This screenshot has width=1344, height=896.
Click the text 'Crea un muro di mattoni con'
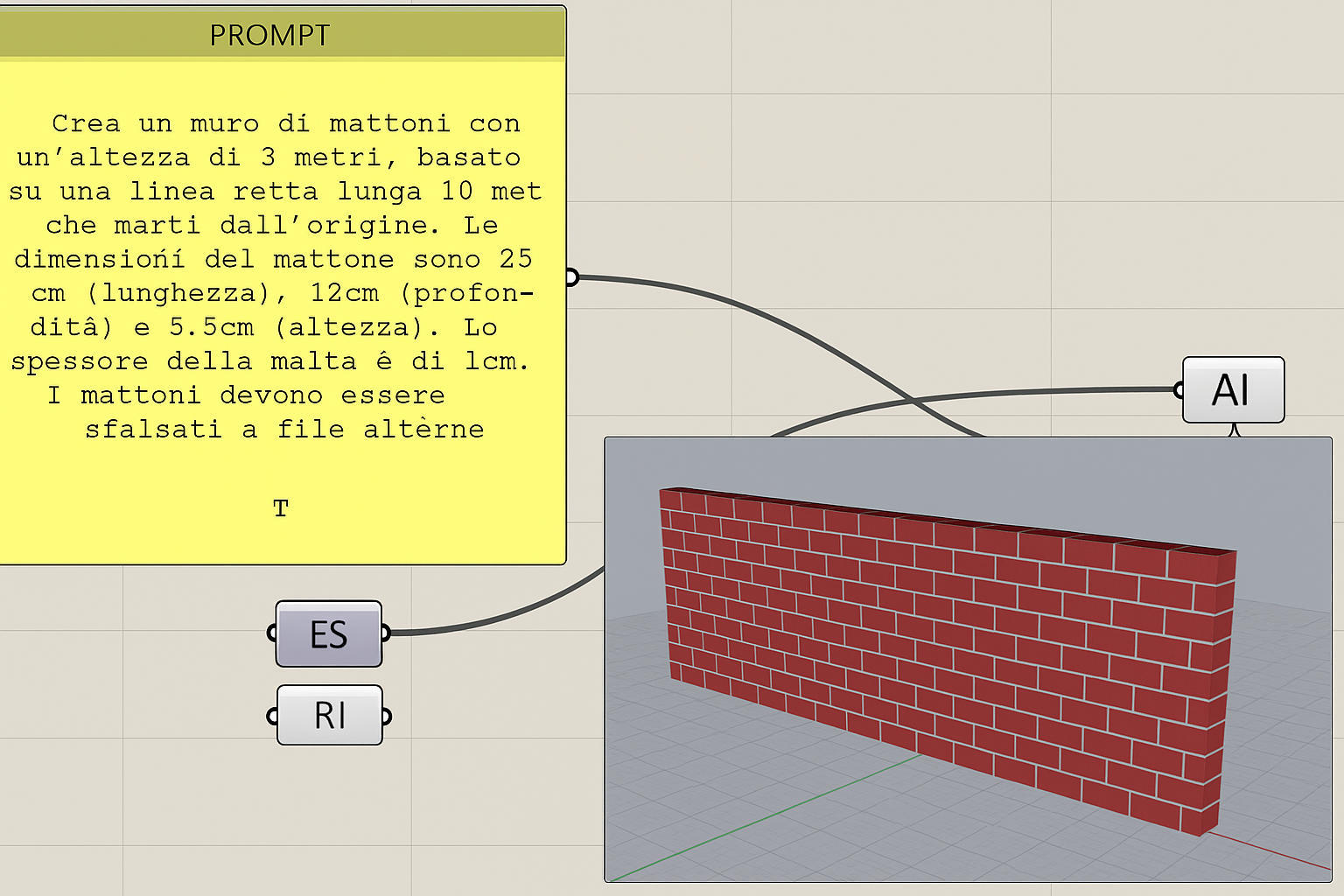point(286,123)
